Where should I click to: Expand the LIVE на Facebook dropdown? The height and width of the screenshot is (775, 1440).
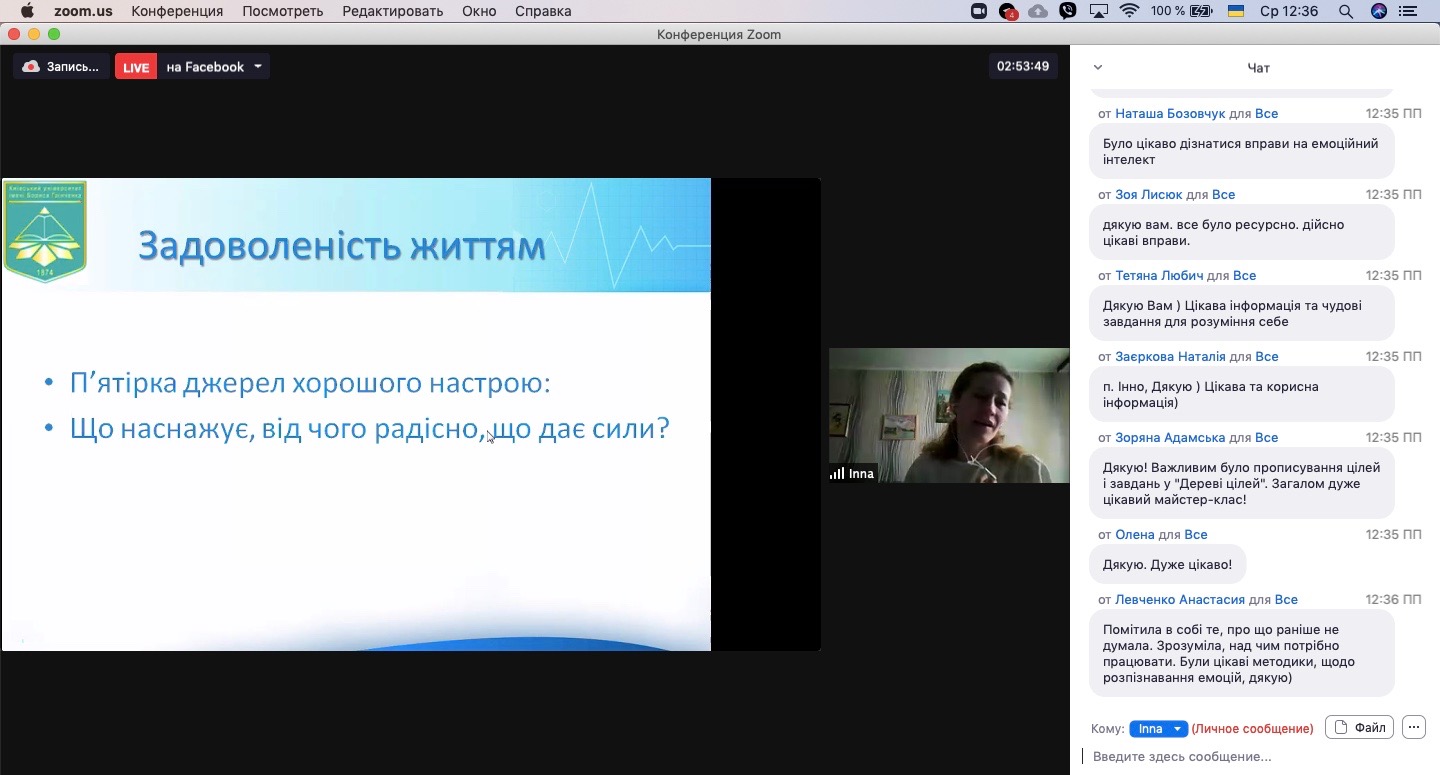[x=258, y=67]
